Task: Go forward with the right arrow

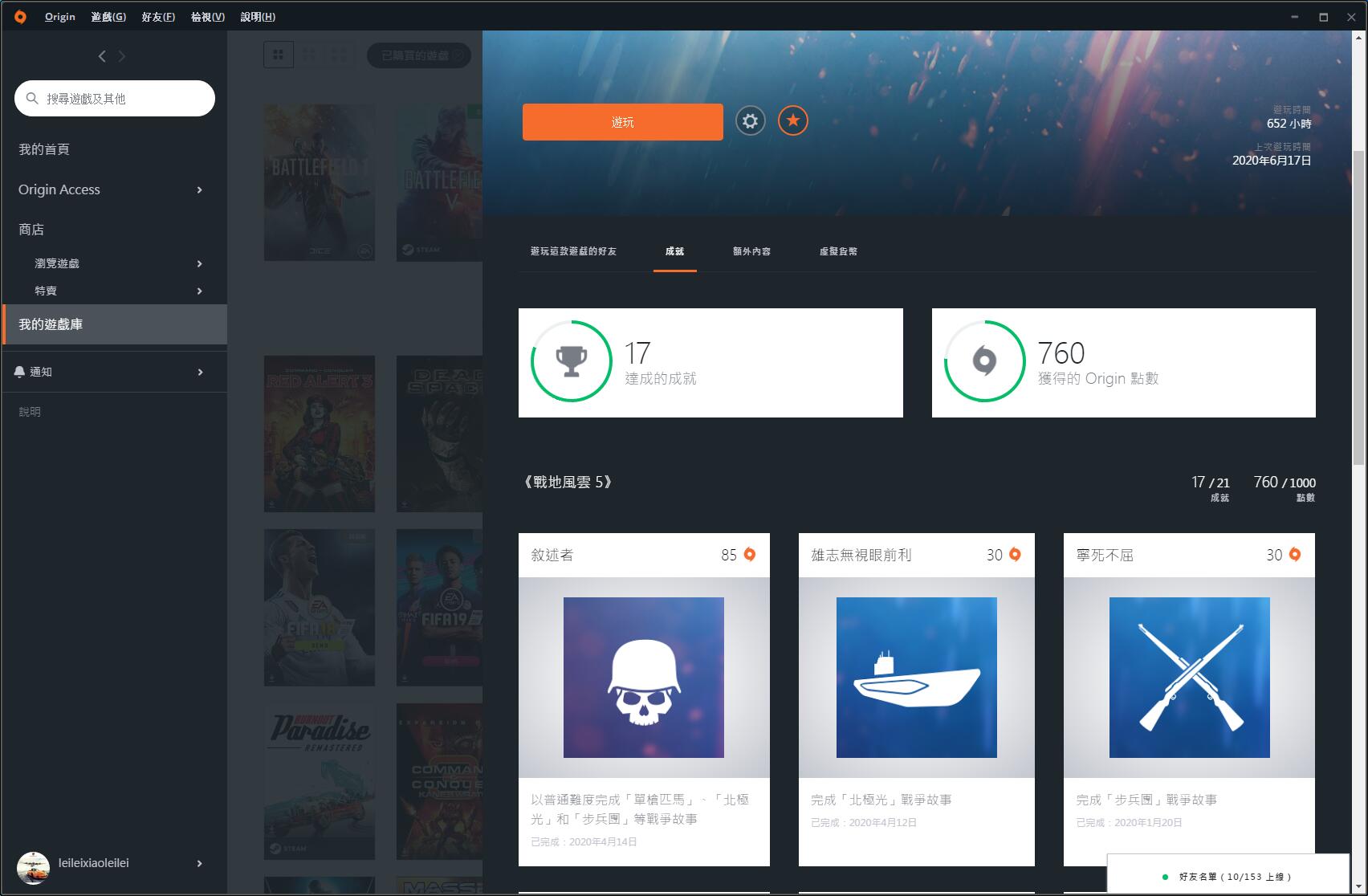Action: pyautogui.click(x=122, y=56)
